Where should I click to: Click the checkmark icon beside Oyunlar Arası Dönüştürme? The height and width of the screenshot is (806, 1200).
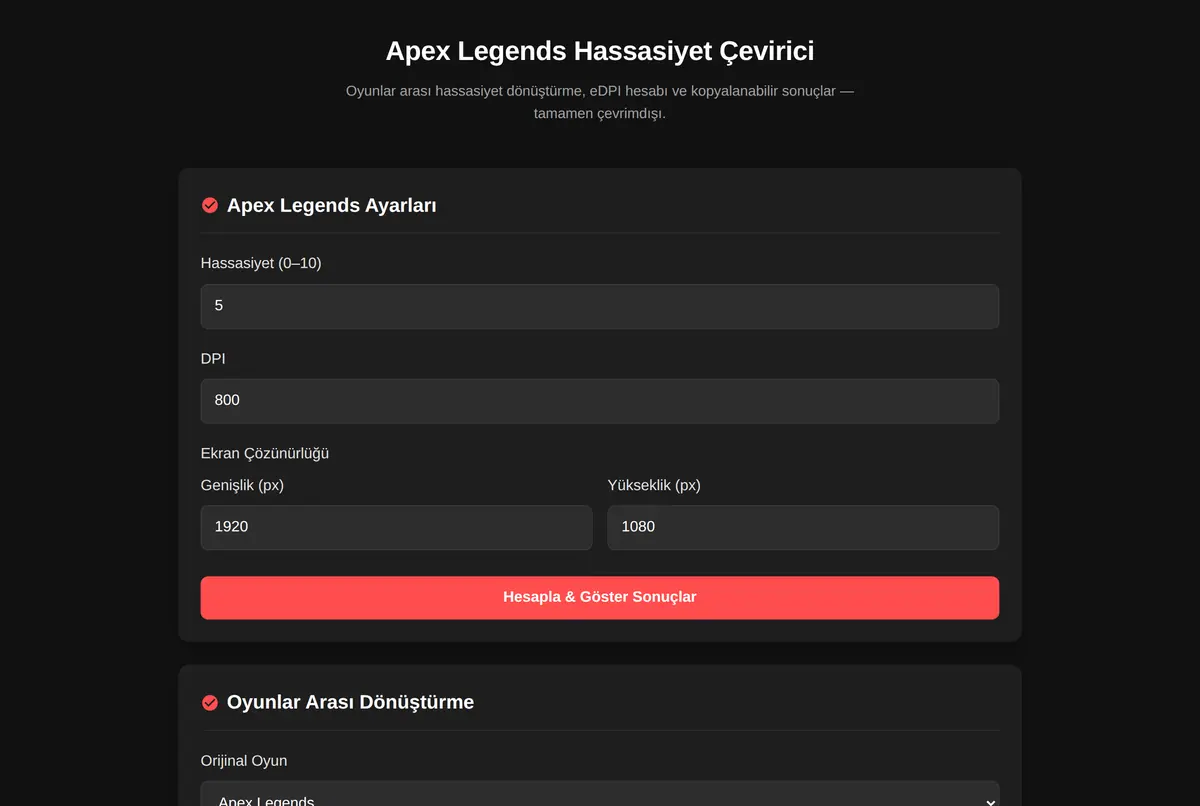point(210,702)
